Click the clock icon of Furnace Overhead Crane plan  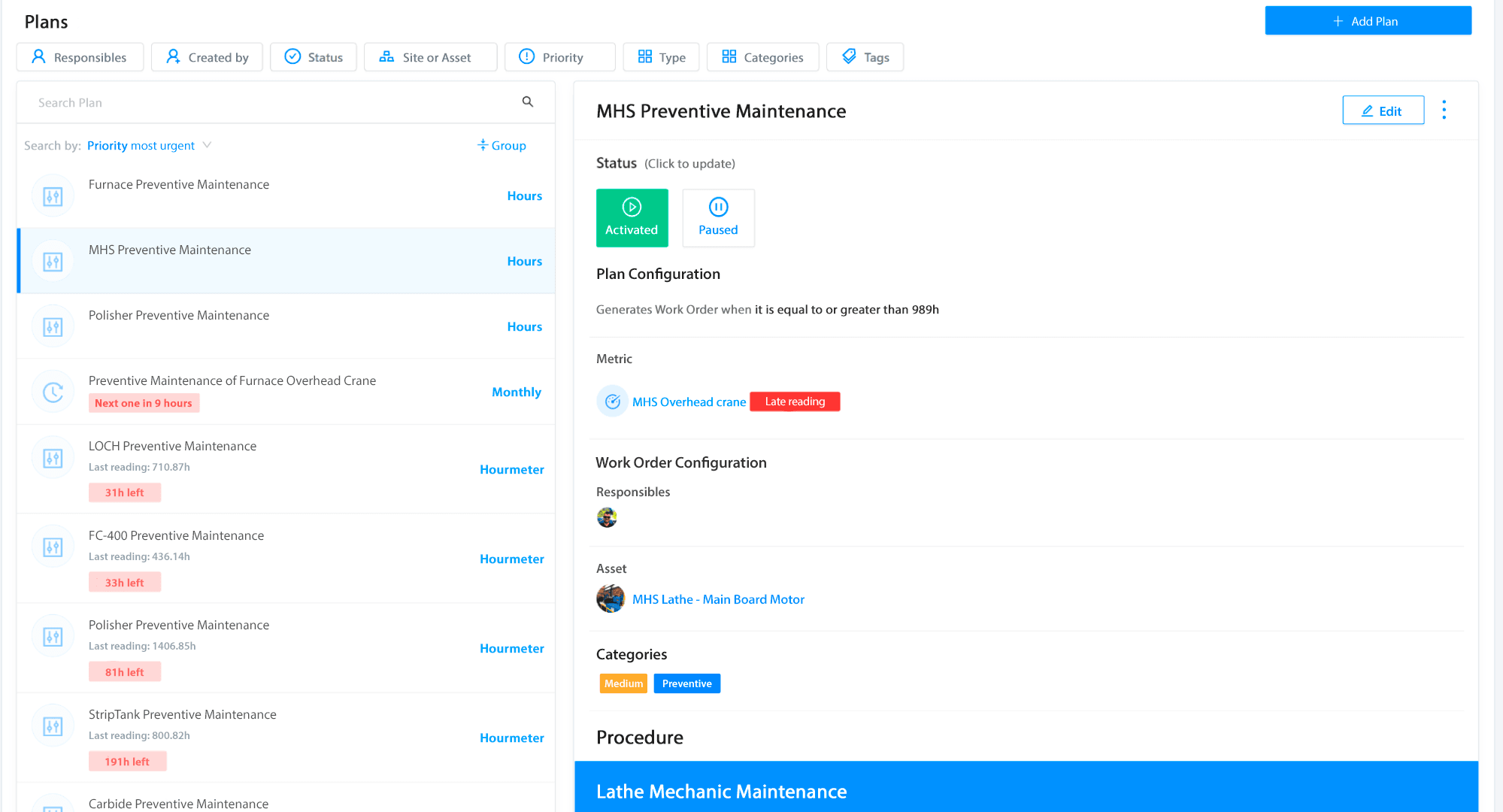(53, 392)
